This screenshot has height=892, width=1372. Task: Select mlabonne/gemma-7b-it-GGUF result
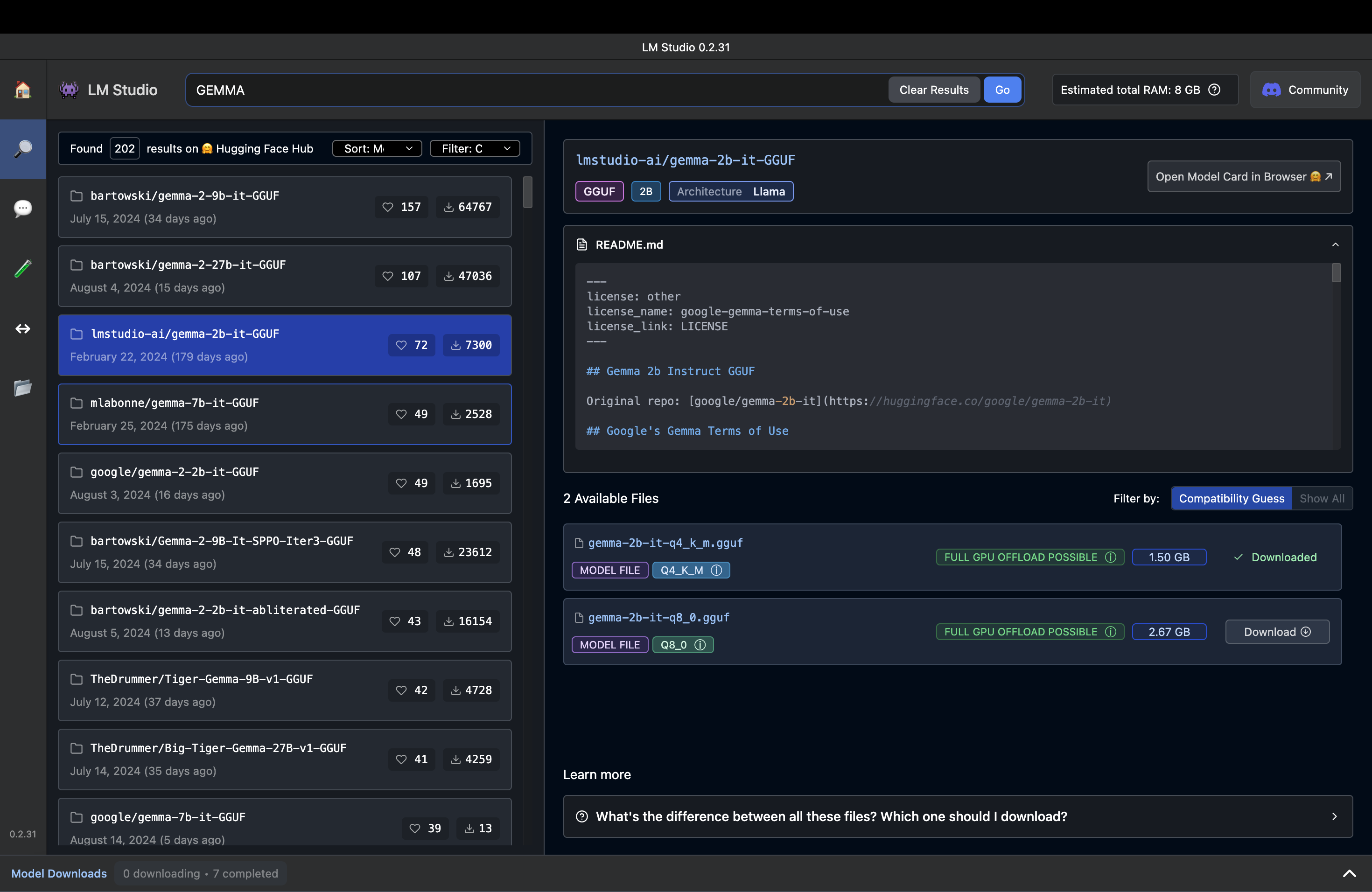(x=285, y=414)
